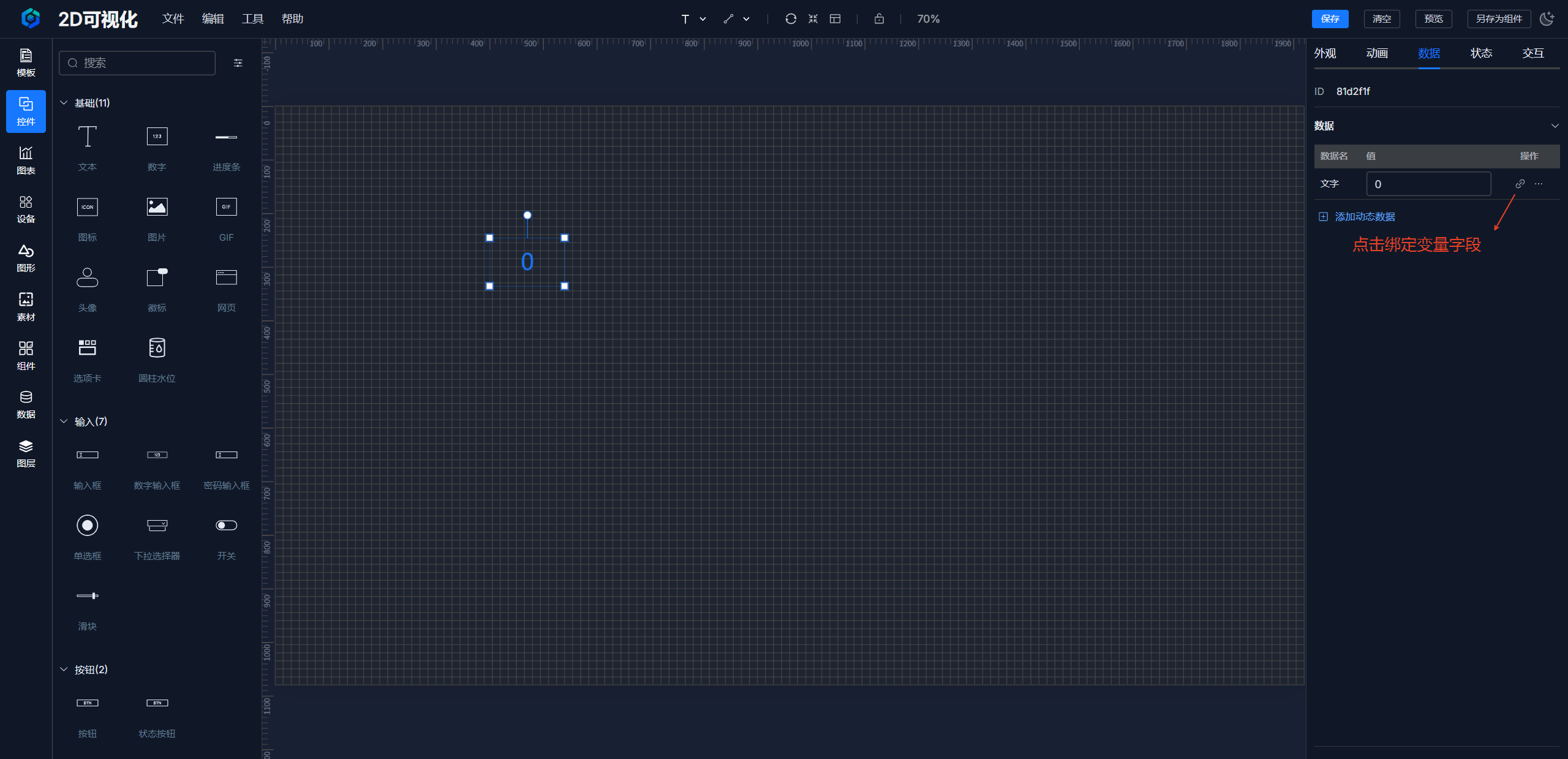This screenshot has height=759, width=1568.
Task: Collapse the 基础(11) category
Action: coord(64,103)
